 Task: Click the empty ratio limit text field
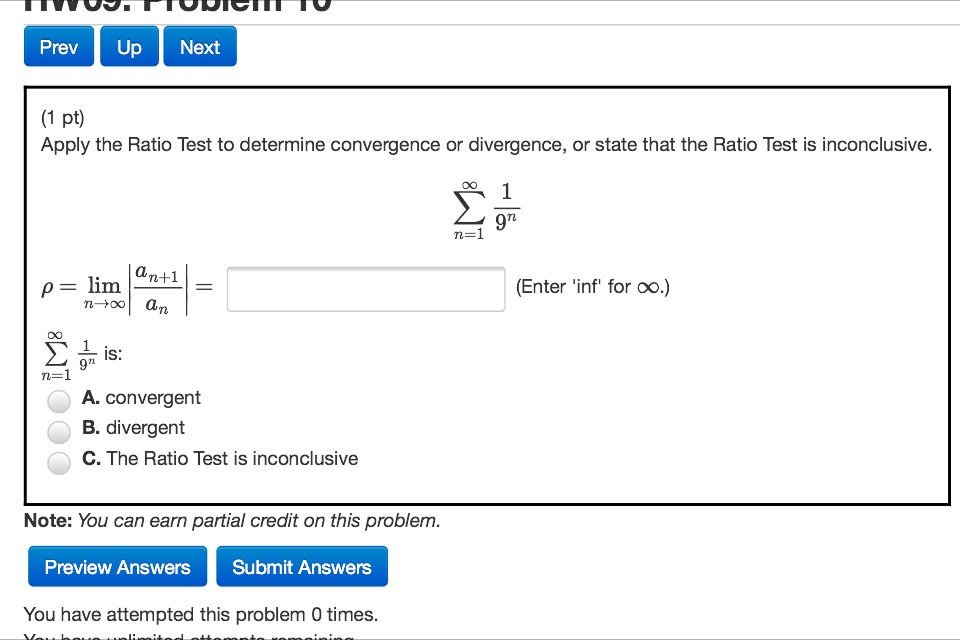click(x=365, y=288)
